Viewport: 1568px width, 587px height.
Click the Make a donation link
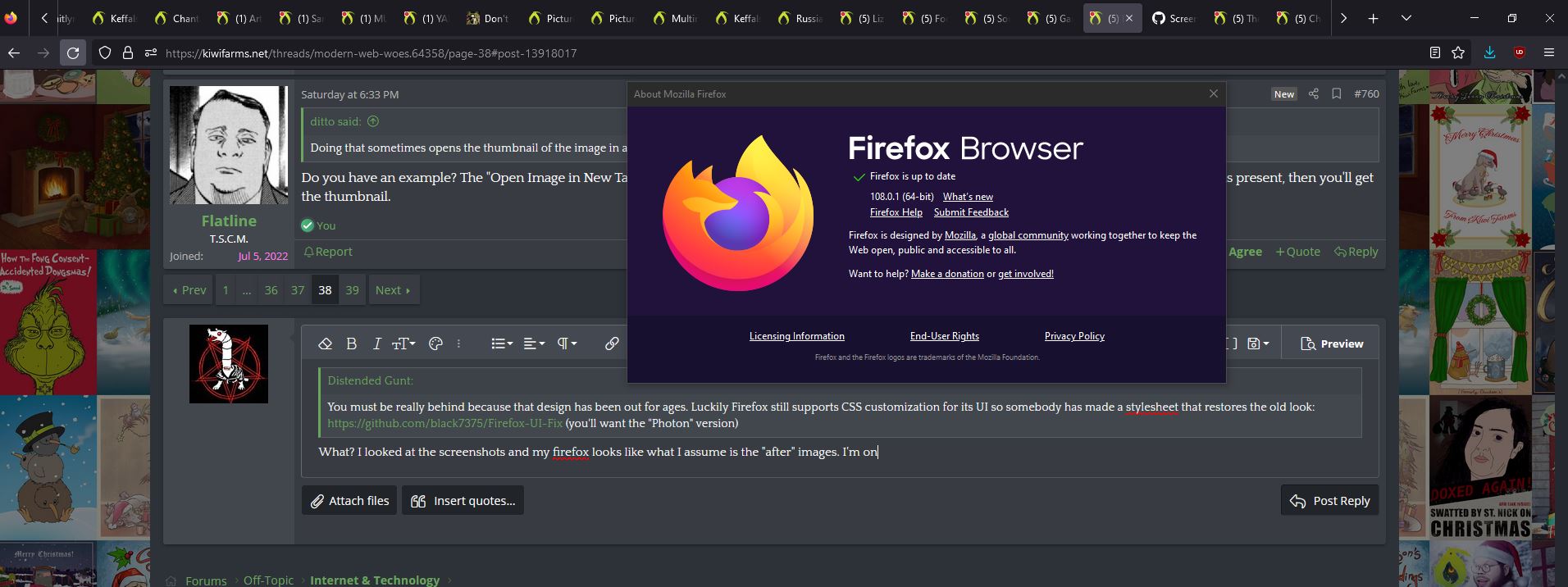point(947,274)
